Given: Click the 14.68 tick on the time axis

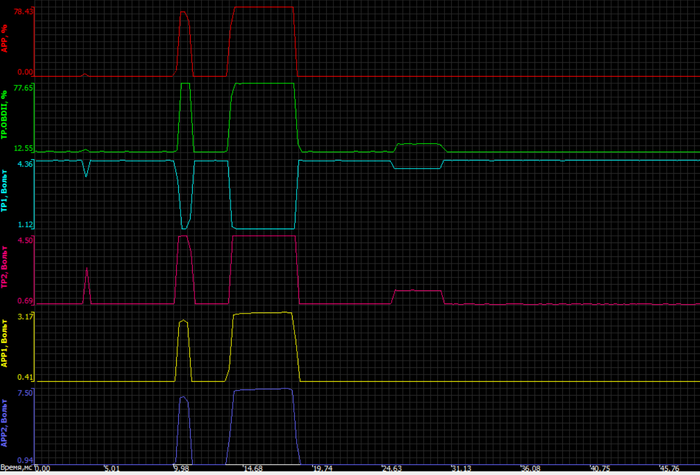Looking at the screenshot, I should [253, 468].
